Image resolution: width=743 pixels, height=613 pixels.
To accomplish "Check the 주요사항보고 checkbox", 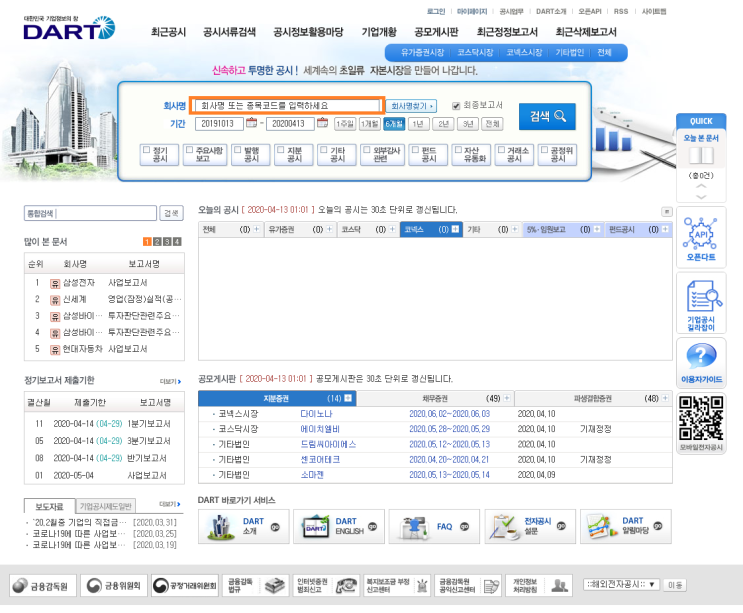I will click(x=190, y=150).
